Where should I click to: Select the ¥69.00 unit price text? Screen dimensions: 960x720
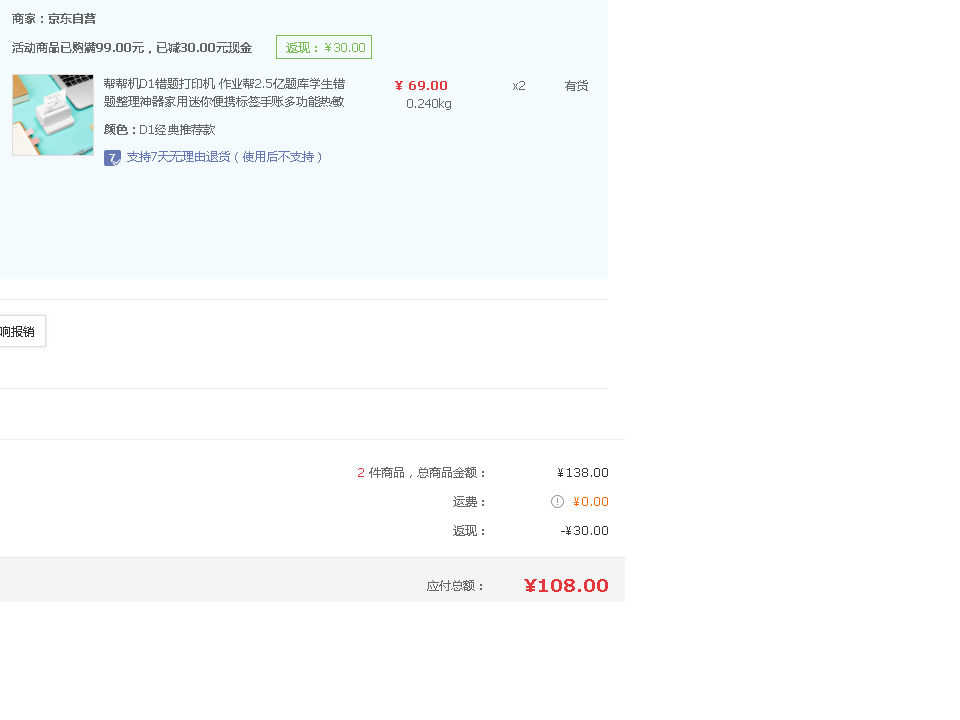[x=421, y=86]
